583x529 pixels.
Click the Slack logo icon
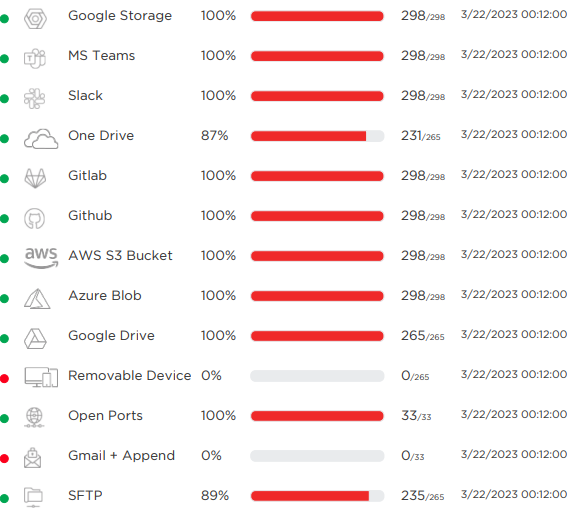[35, 99]
